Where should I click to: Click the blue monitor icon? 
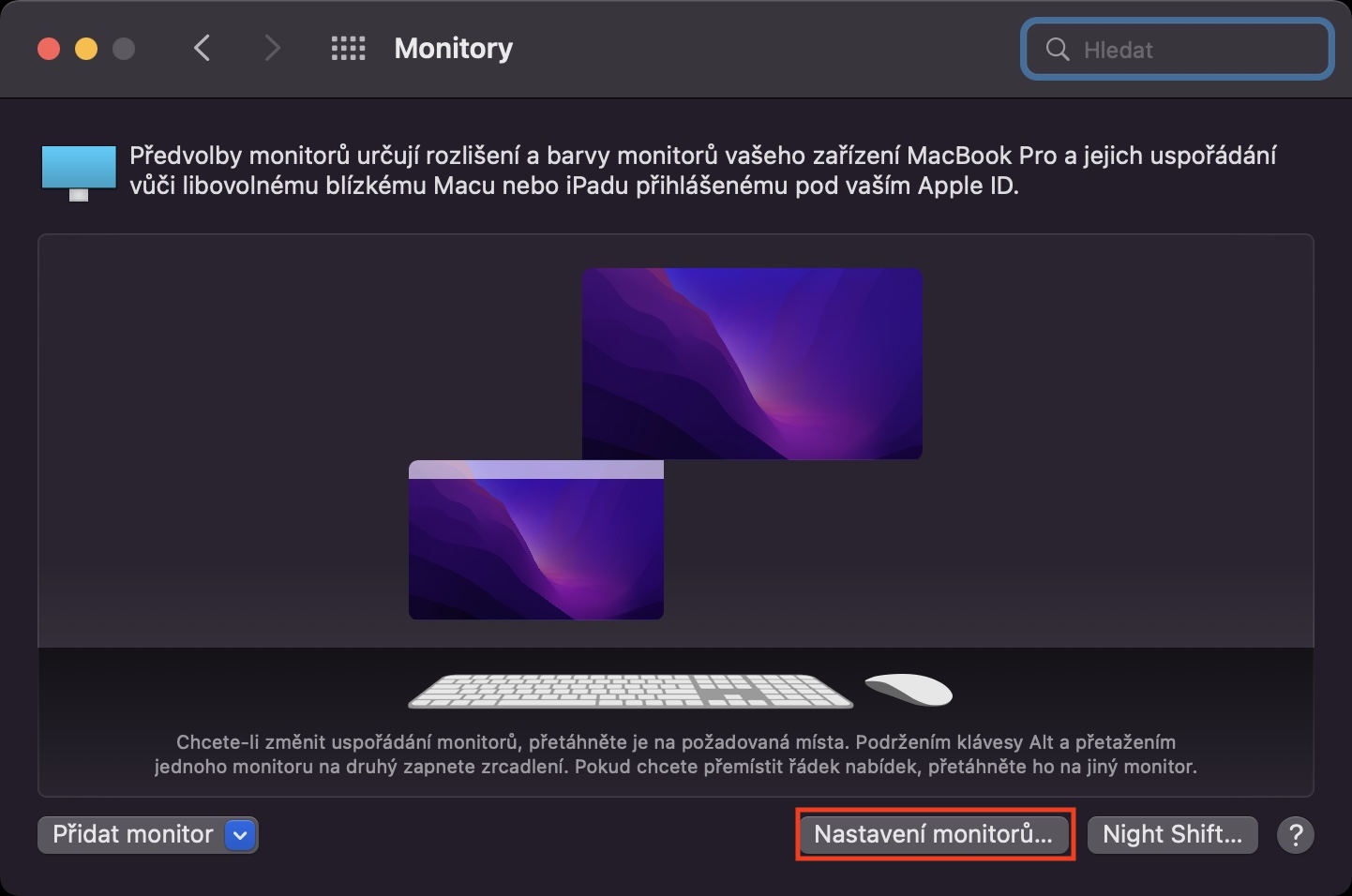79,172
